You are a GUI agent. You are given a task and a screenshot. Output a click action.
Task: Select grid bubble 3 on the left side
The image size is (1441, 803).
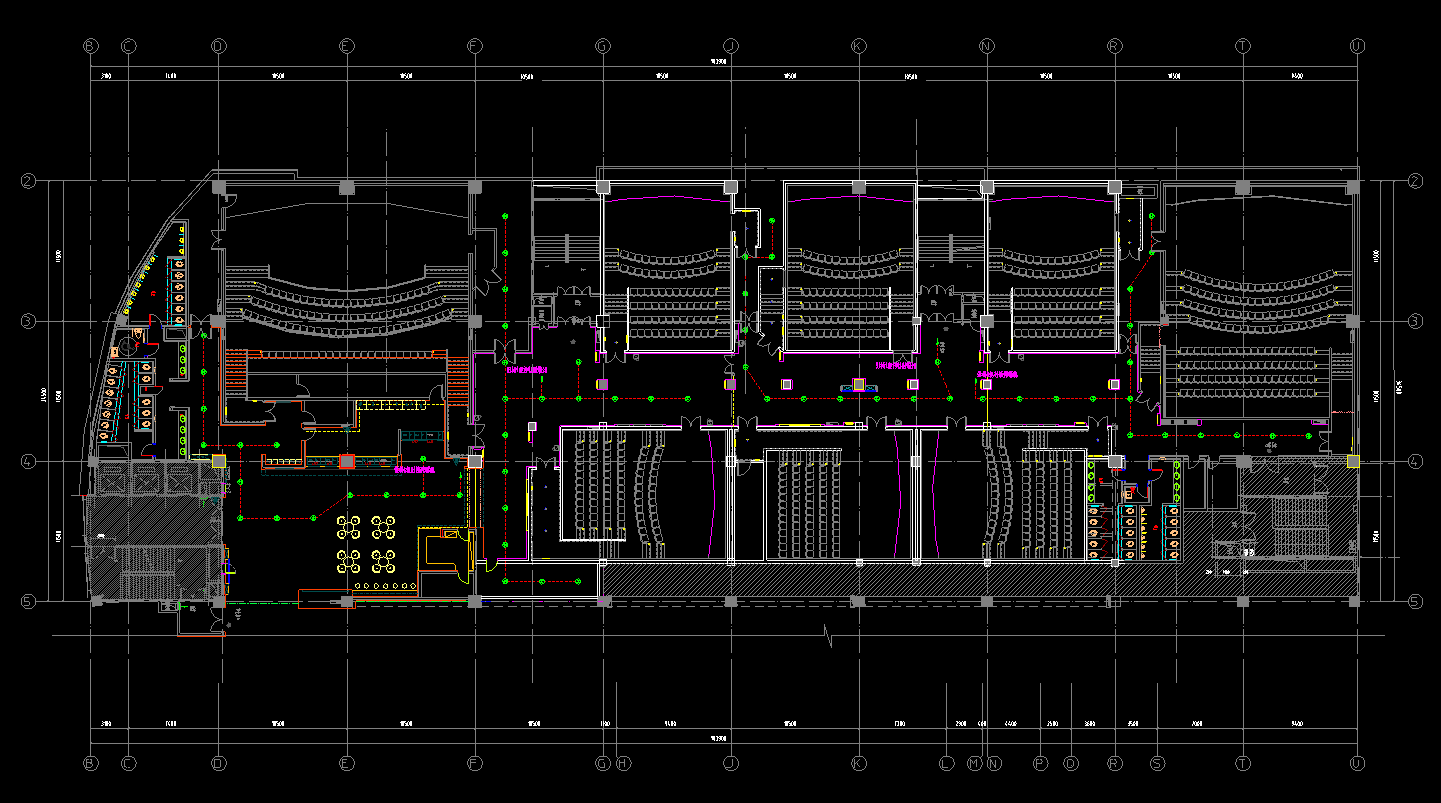coord(29,322)
